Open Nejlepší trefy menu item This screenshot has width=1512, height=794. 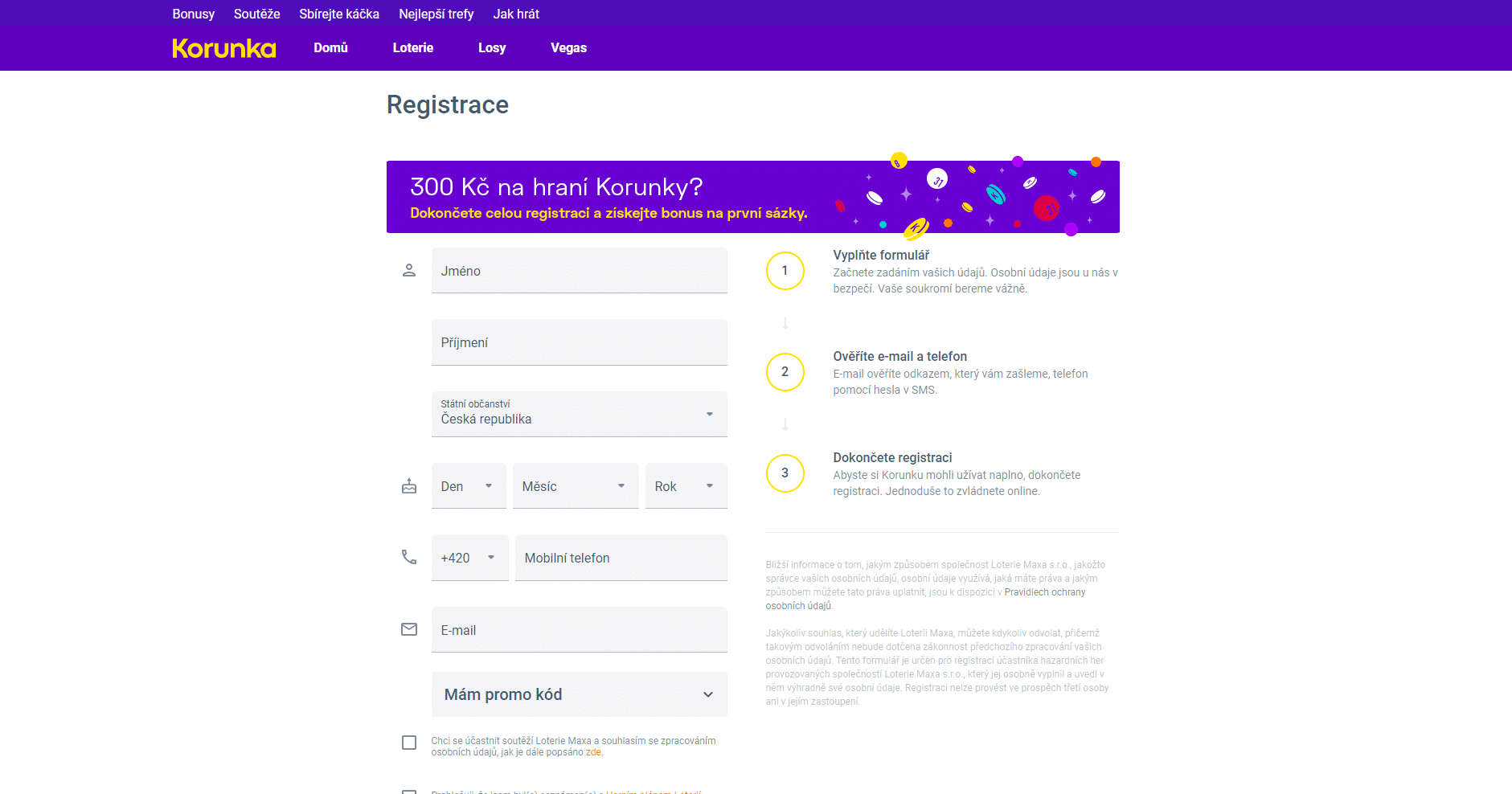click(x=436, y=14)
